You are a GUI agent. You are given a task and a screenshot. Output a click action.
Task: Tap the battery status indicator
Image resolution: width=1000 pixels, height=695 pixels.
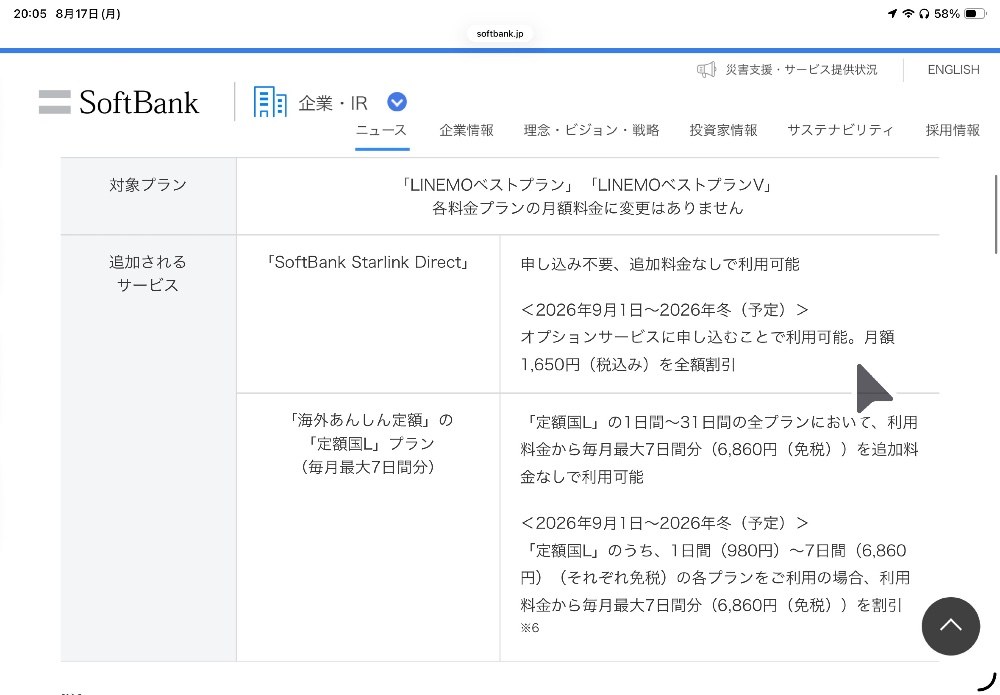pyautogui.click(x=974, y=13)
